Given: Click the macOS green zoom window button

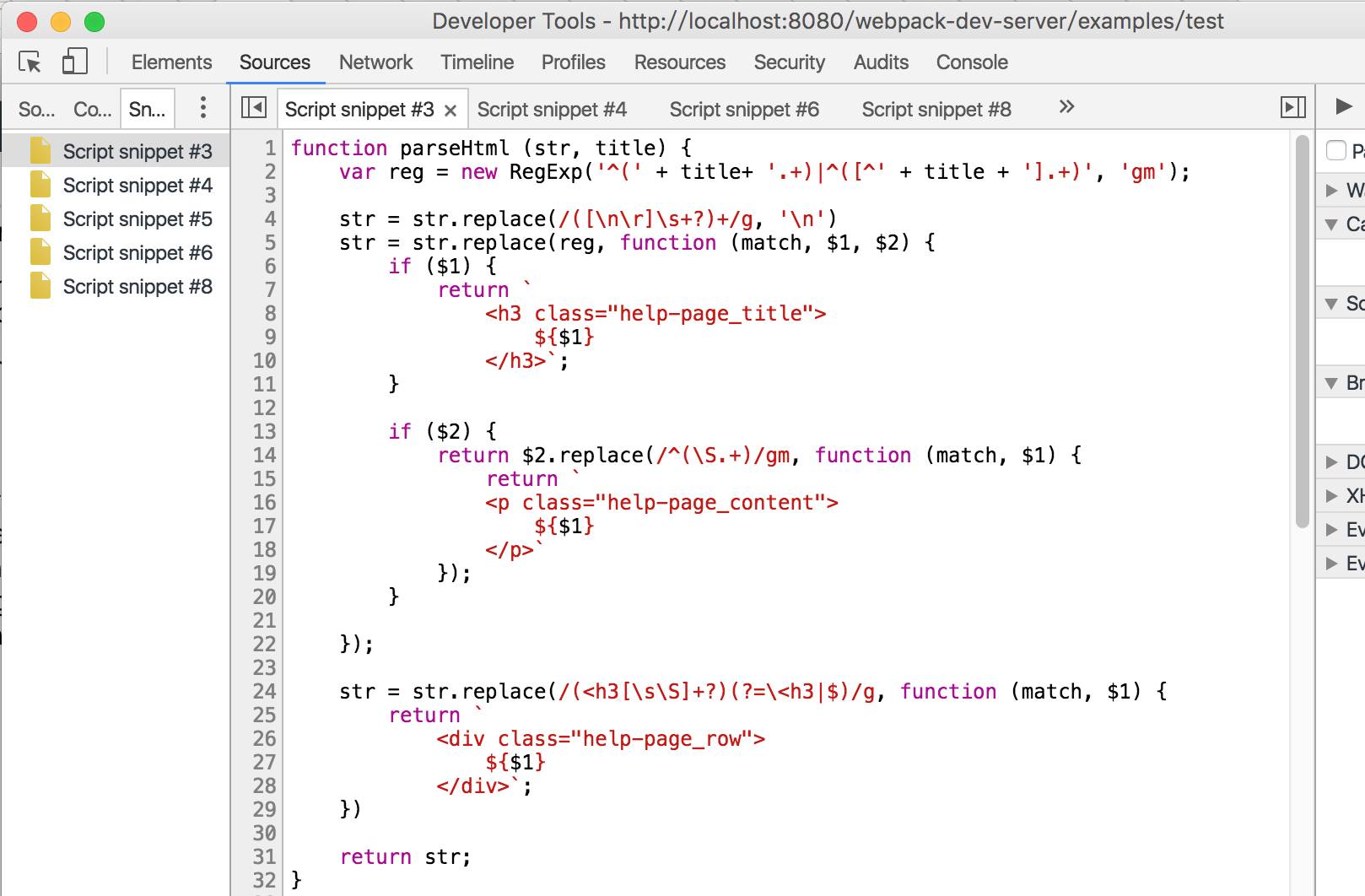Looking at the screenshot, I should [x=94, y=21].
